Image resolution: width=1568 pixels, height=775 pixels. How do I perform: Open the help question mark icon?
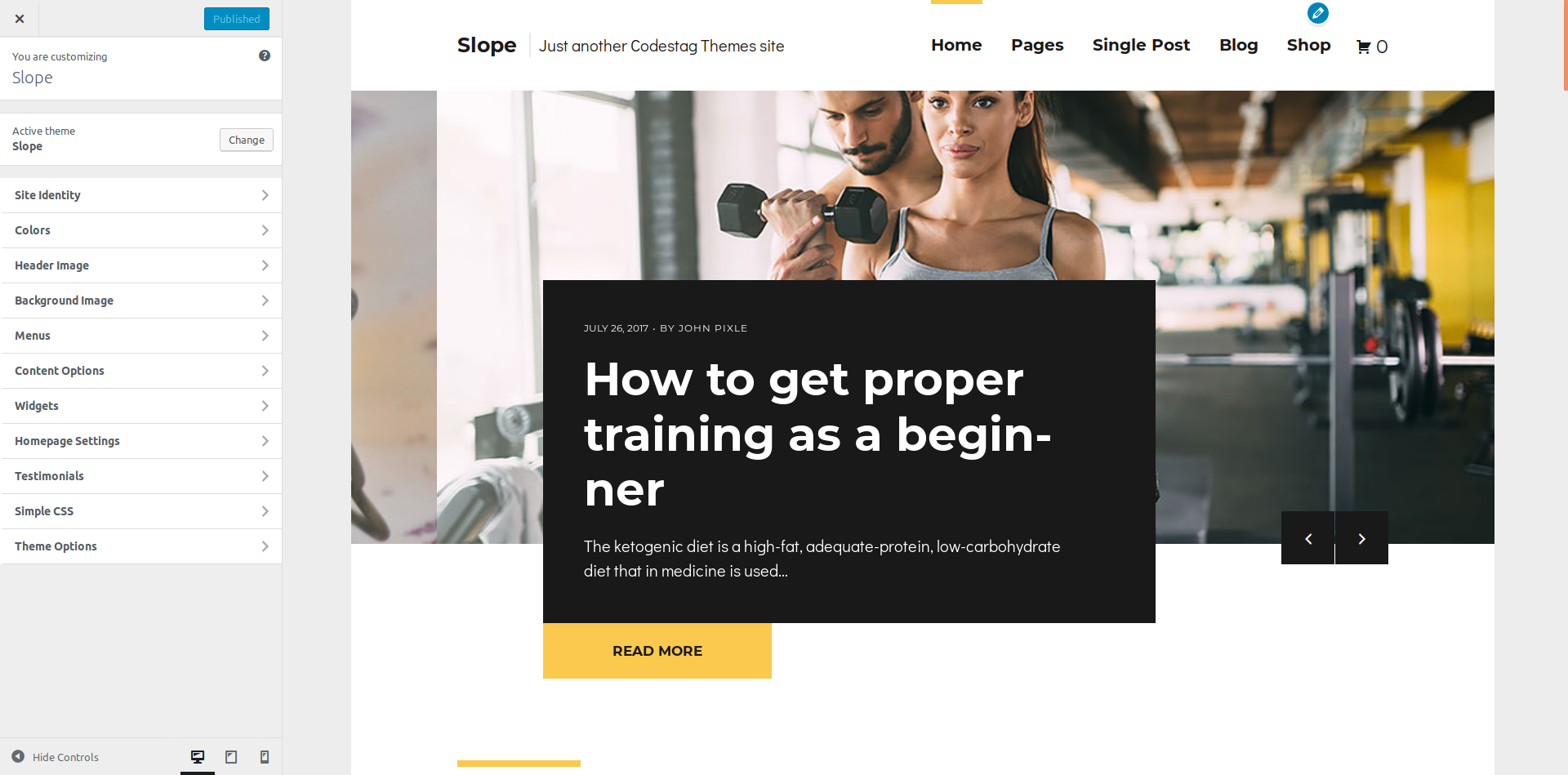tap(265, 56)
